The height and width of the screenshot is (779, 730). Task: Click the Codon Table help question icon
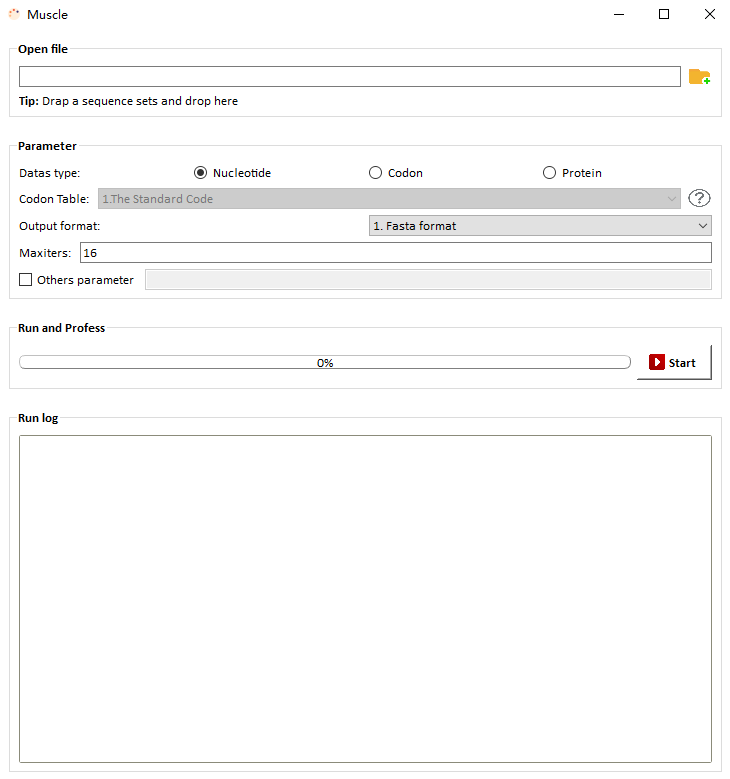[x=699, y=198]
